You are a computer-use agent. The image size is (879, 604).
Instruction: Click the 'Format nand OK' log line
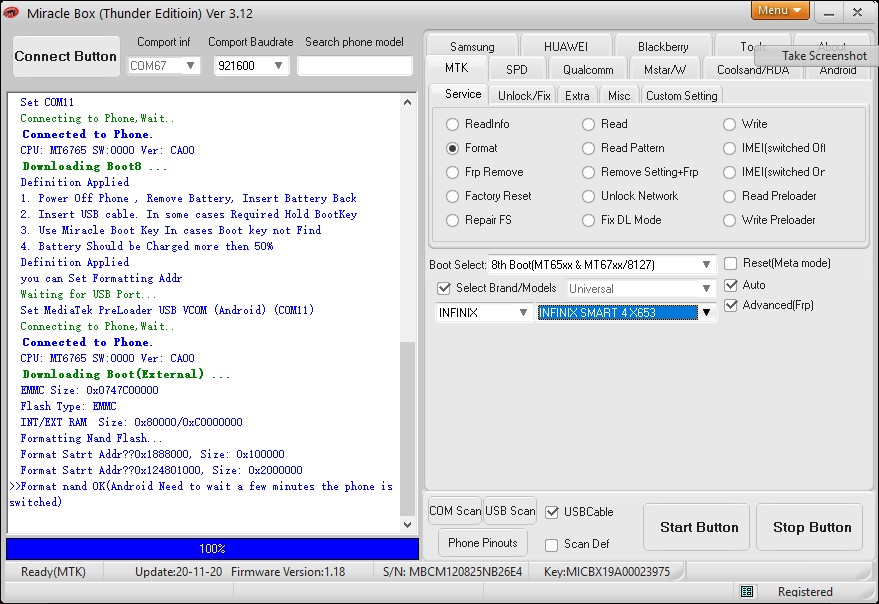click(x=201, y=494)
